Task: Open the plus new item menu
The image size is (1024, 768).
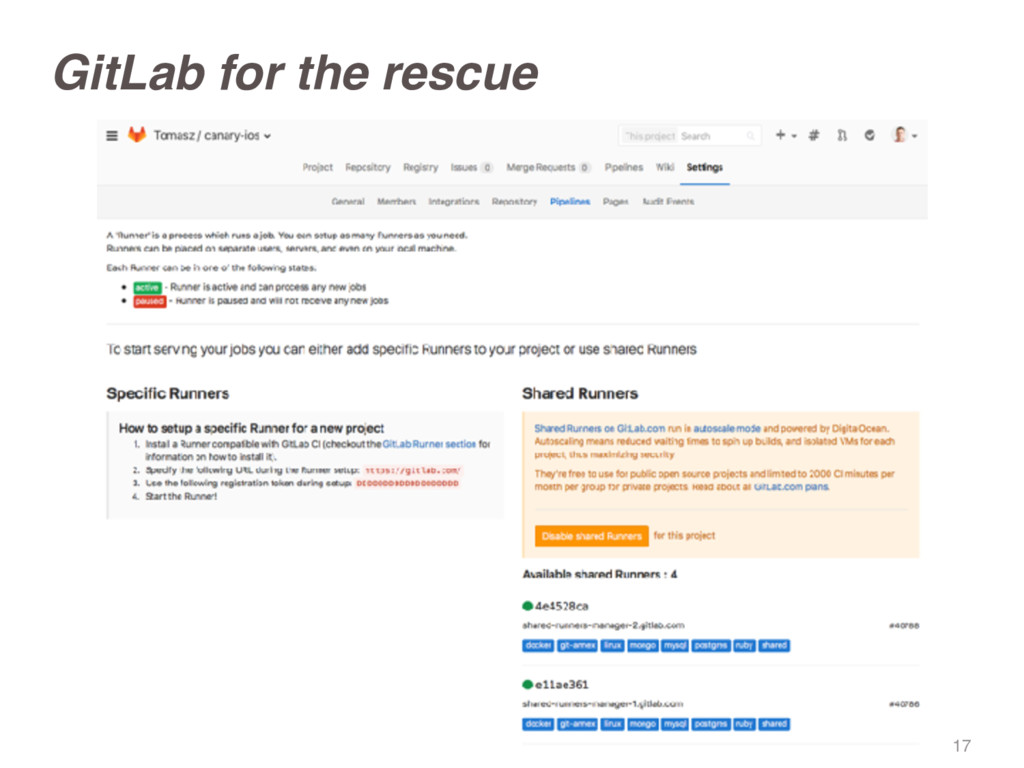Action: [780, 135]
